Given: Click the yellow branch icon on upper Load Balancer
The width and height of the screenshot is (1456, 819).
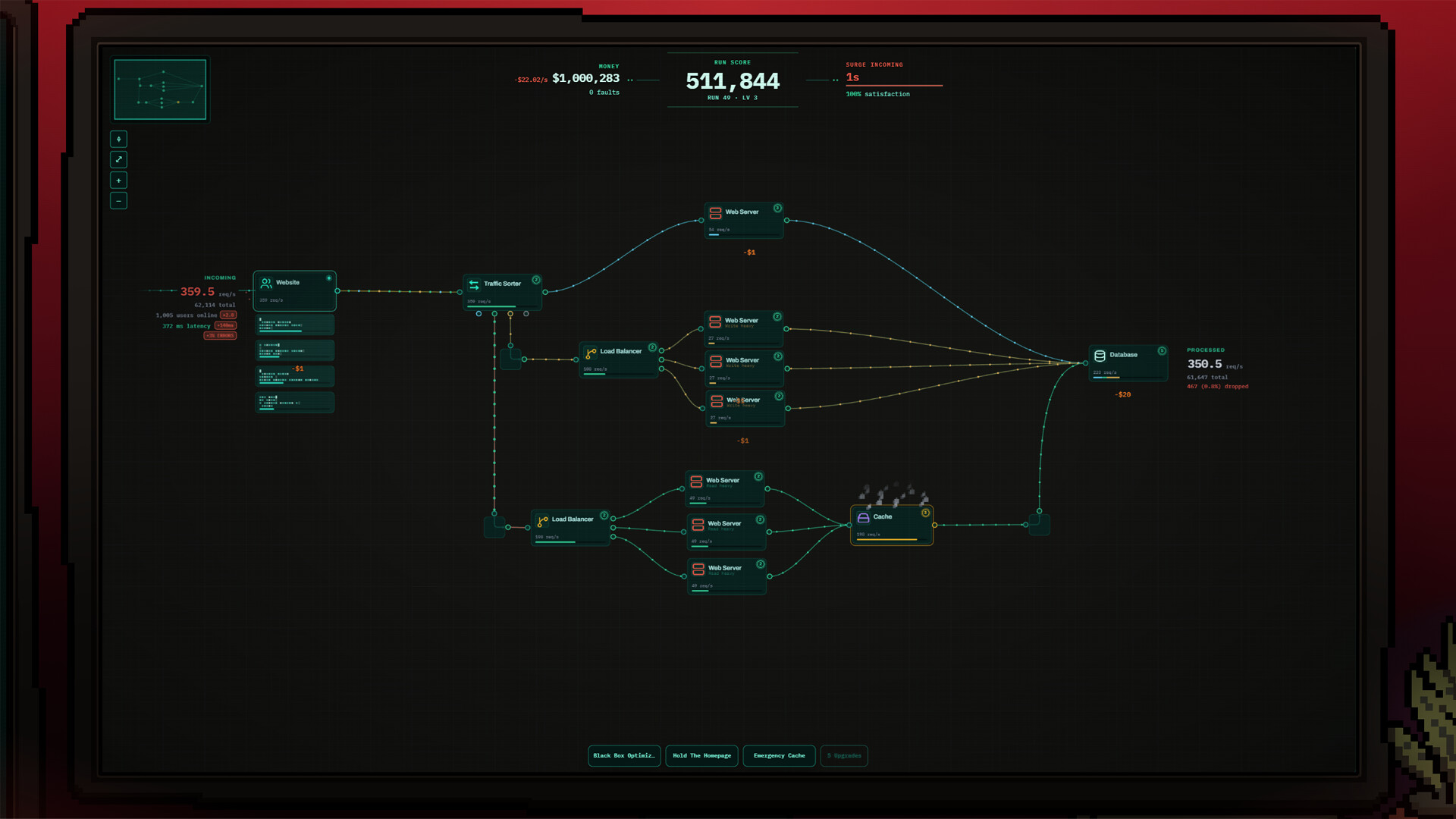Looking at the screenshot, I should (x=591, y=353).
